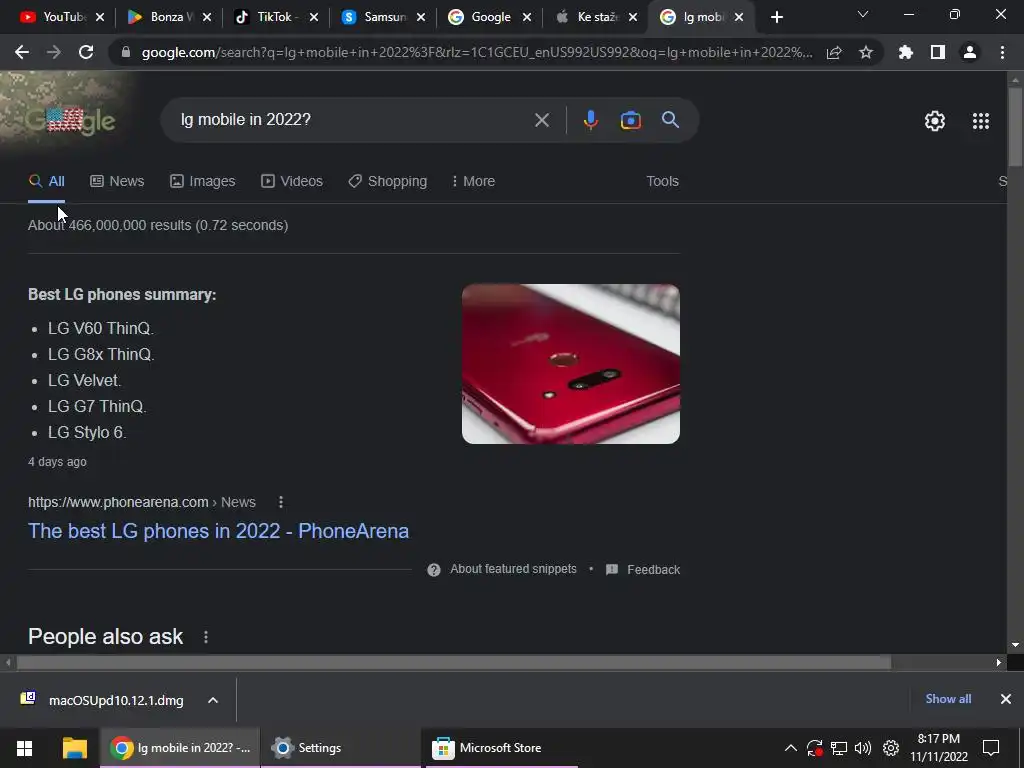Screen dimensions: 1024x768
Task: Open notification center icon
Action: point(991,748)
